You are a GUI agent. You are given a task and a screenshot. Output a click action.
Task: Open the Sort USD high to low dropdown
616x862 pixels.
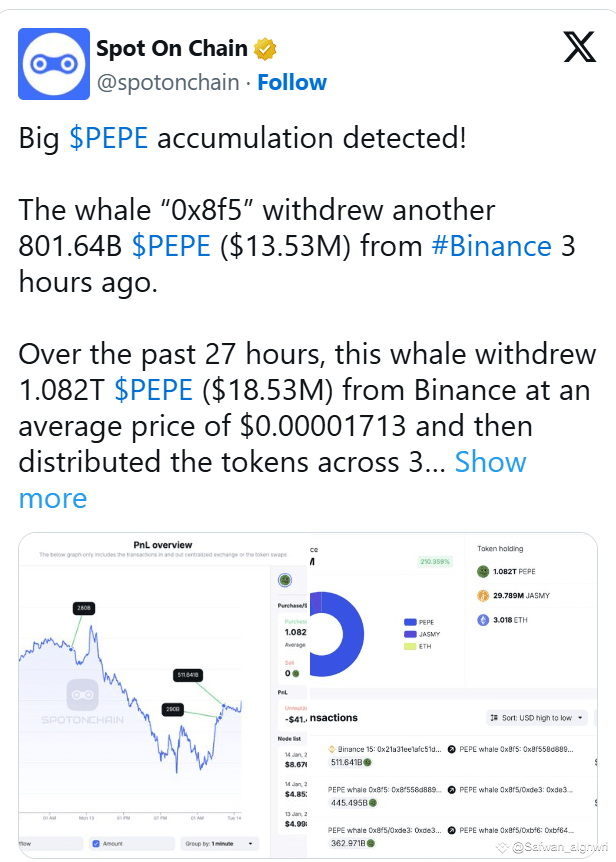coord(537,718)
